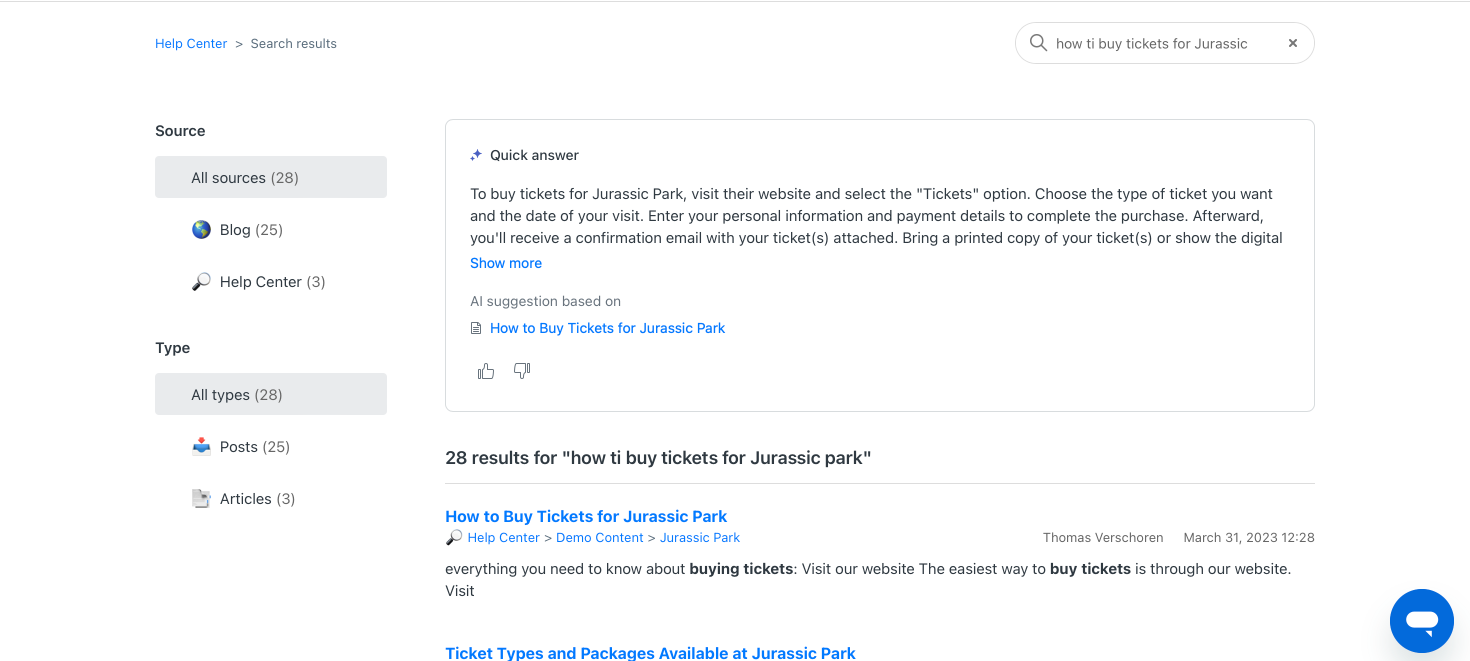Open Ticket Types and Packages result
Viewport: 1470px width, 661px height.
coord(650,653)
